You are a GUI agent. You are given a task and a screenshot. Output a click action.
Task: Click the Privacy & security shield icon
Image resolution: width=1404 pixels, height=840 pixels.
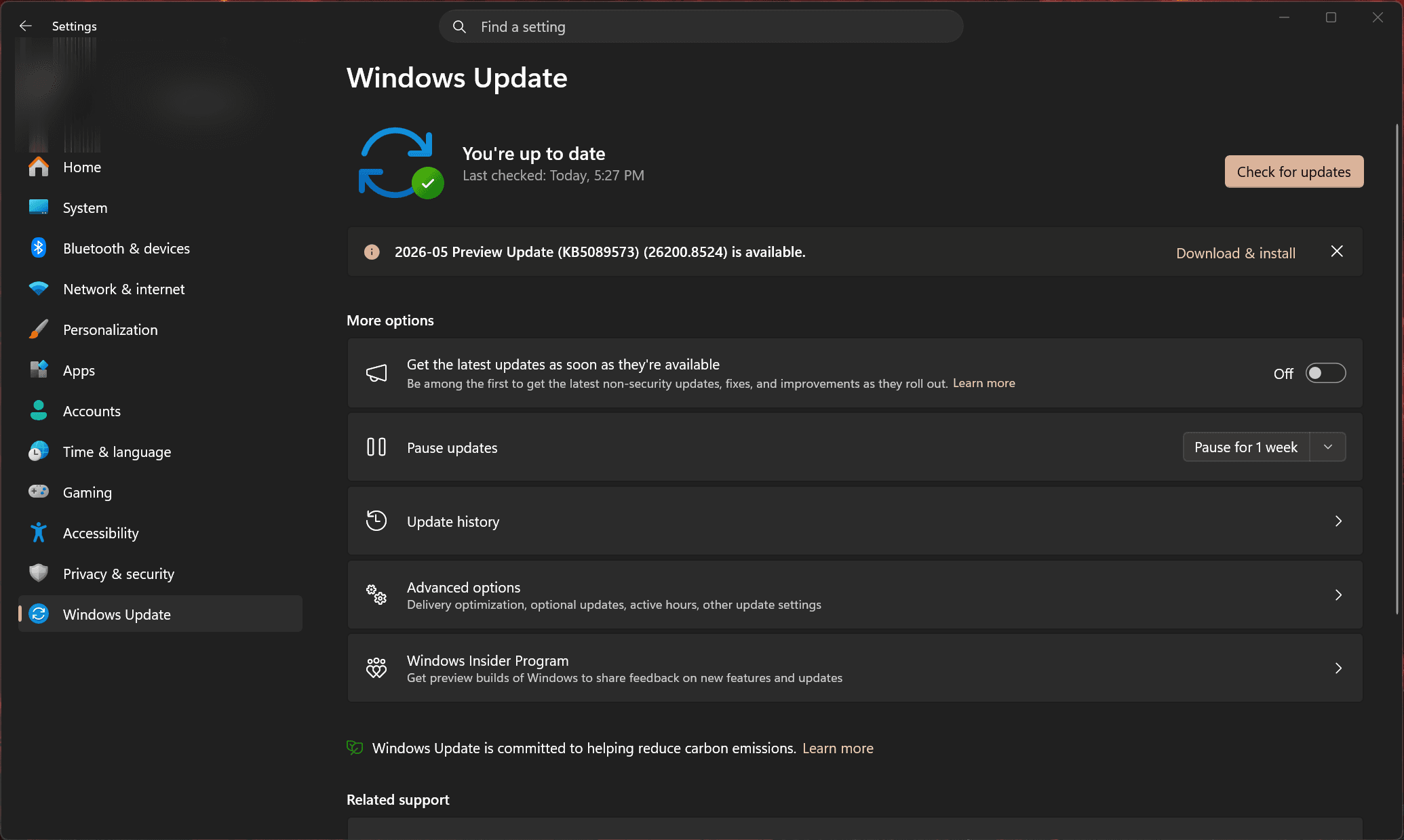39,574
